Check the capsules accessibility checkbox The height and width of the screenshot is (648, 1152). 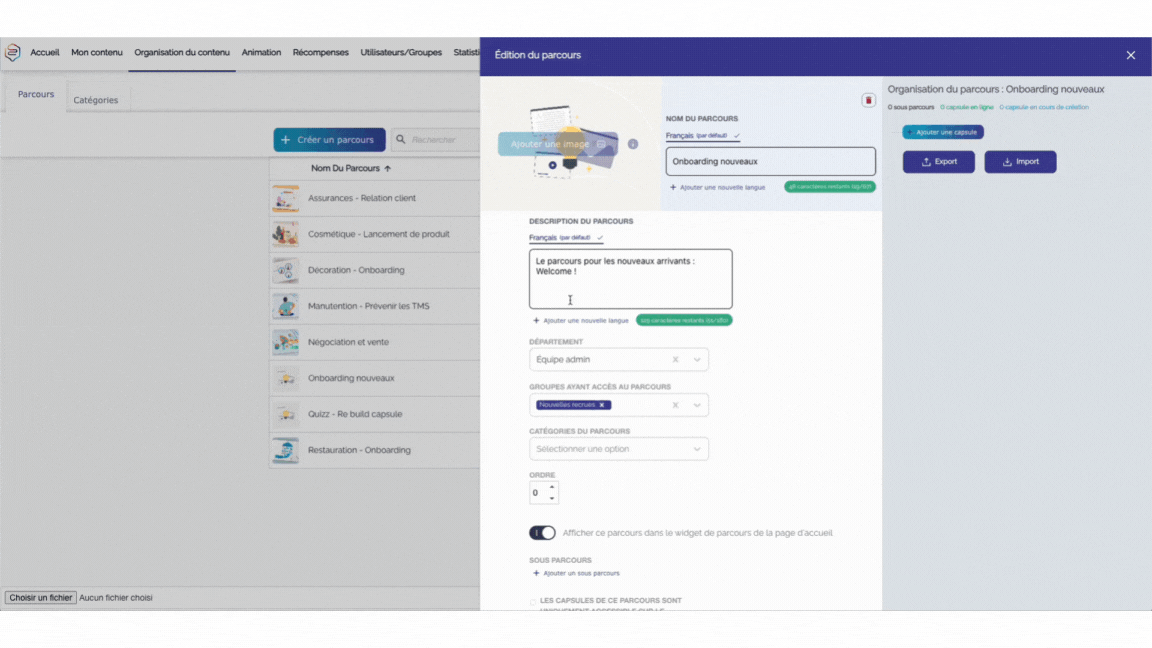(533, 602)
